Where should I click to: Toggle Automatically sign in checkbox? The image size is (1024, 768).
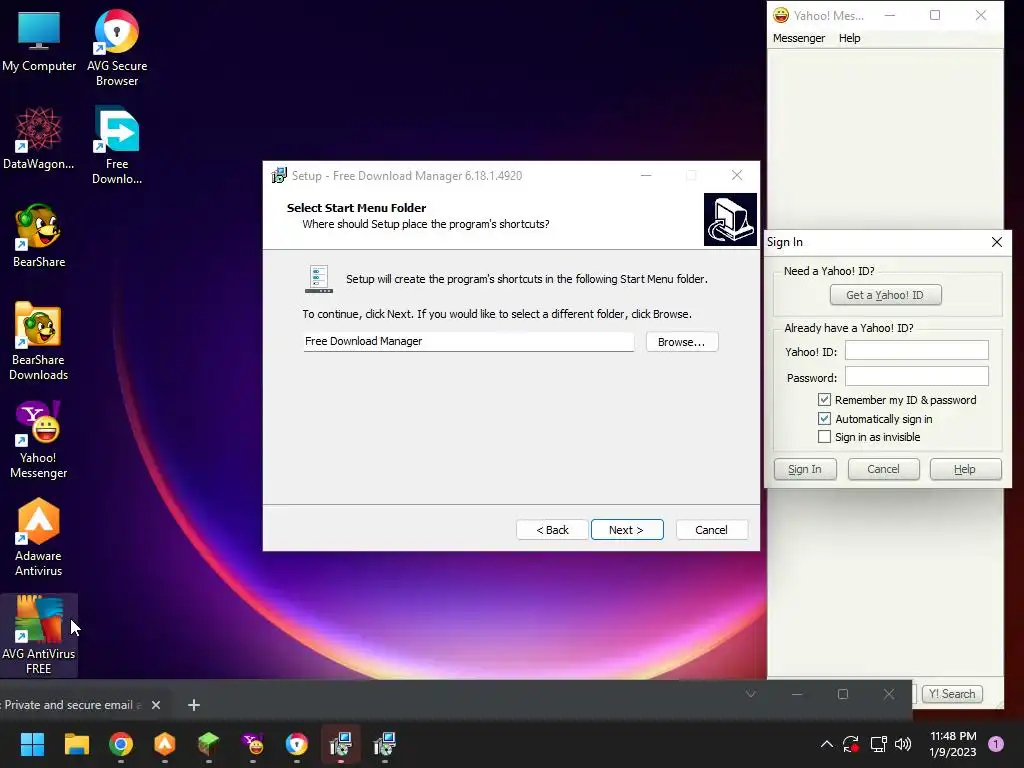(824, 419)
